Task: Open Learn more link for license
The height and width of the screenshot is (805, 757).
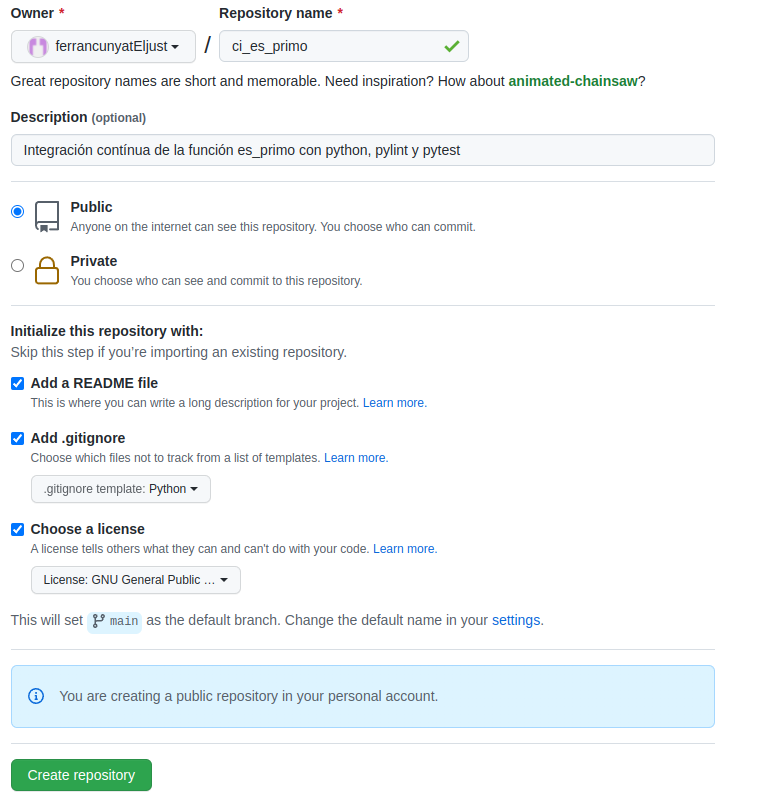Action: pos(405,549)
